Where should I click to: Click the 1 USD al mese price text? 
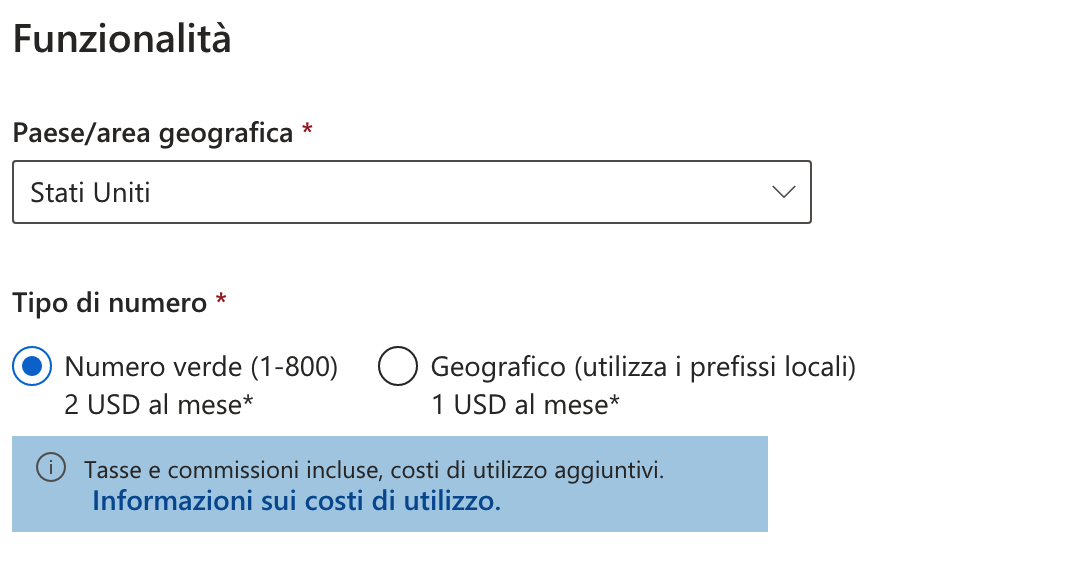pyautogui.click(x=525, y=405)
